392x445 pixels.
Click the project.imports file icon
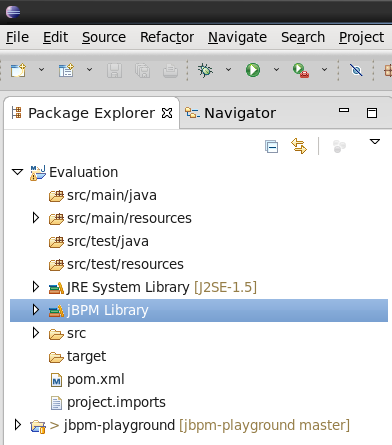(x=56, y=403)
